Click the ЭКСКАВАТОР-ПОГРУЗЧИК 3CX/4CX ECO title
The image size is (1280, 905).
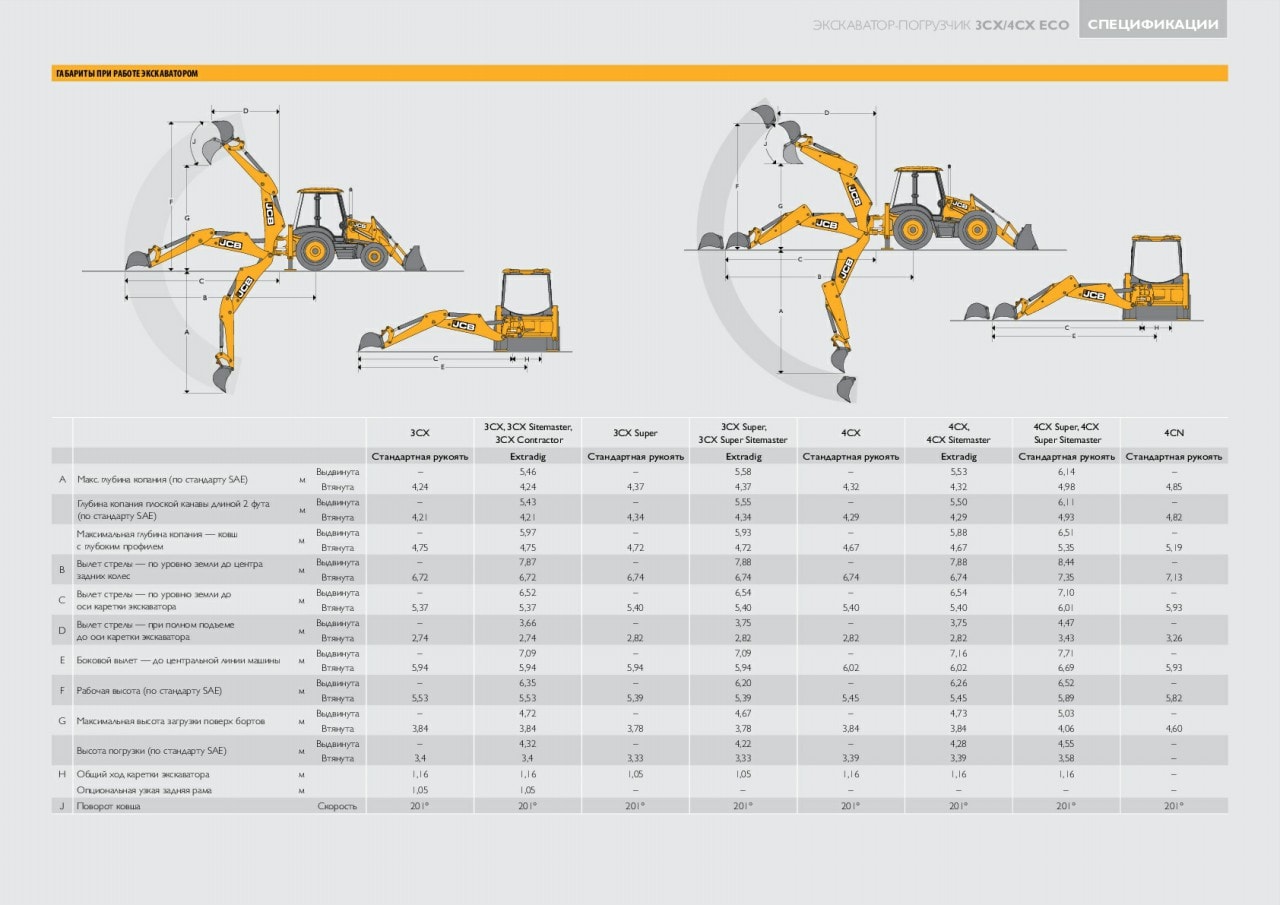click(x=940, y=25)
